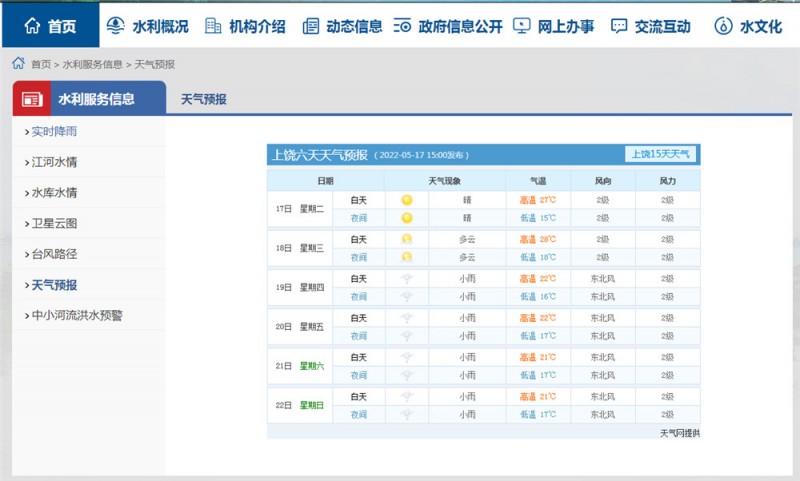800x481 pixels.
Task: Click the 日期 column header
Action: coord(326,181)
